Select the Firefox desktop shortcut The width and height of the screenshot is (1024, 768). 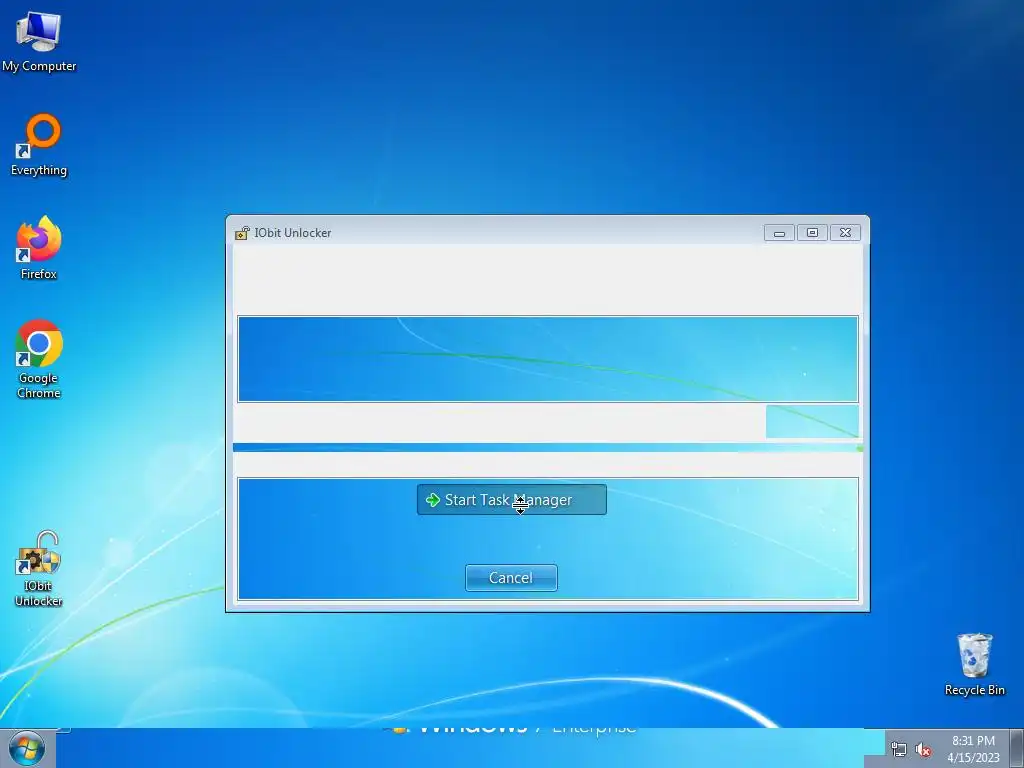(x=39, y=248)
